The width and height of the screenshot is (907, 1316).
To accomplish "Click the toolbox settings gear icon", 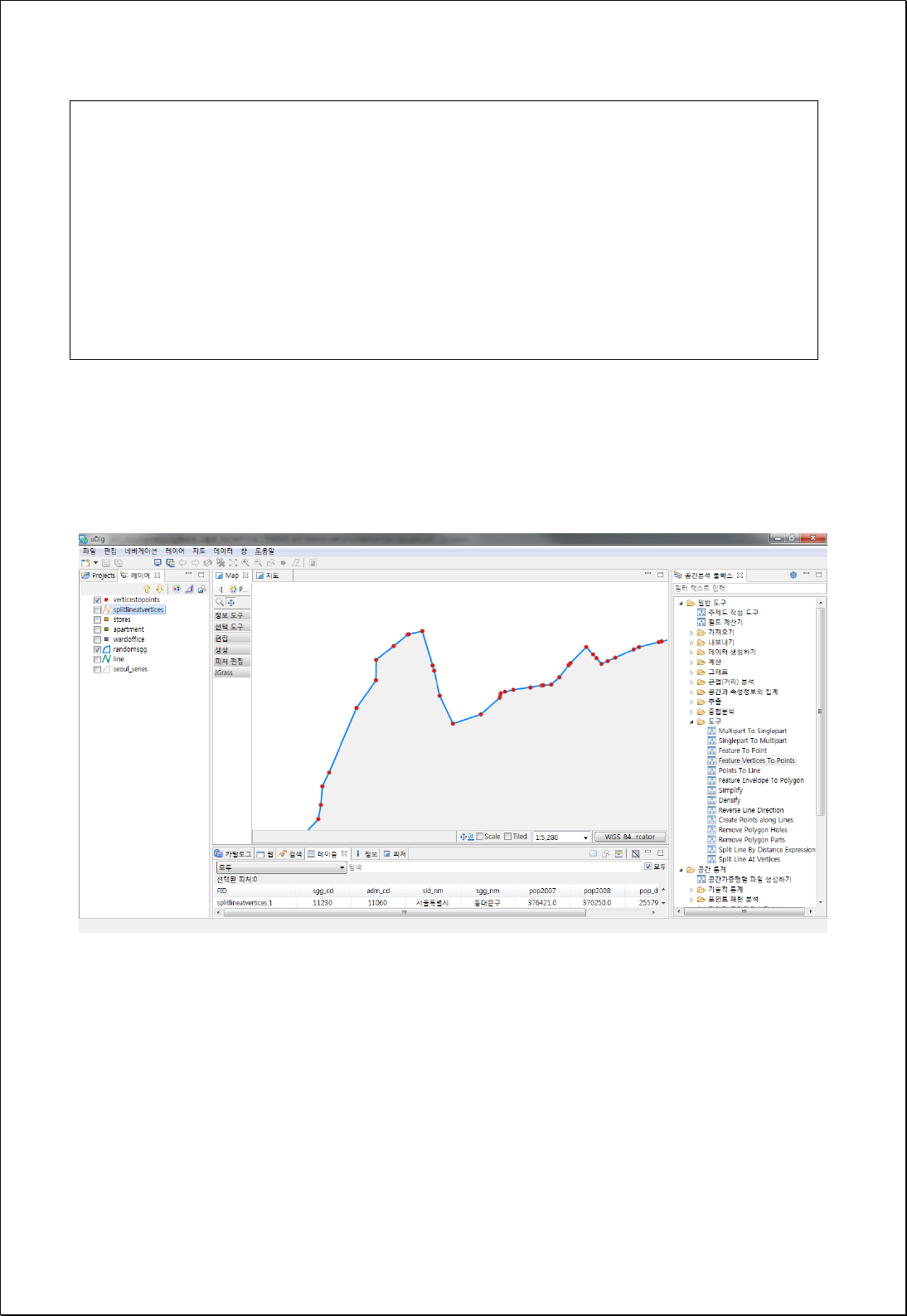I will point(793,575).
